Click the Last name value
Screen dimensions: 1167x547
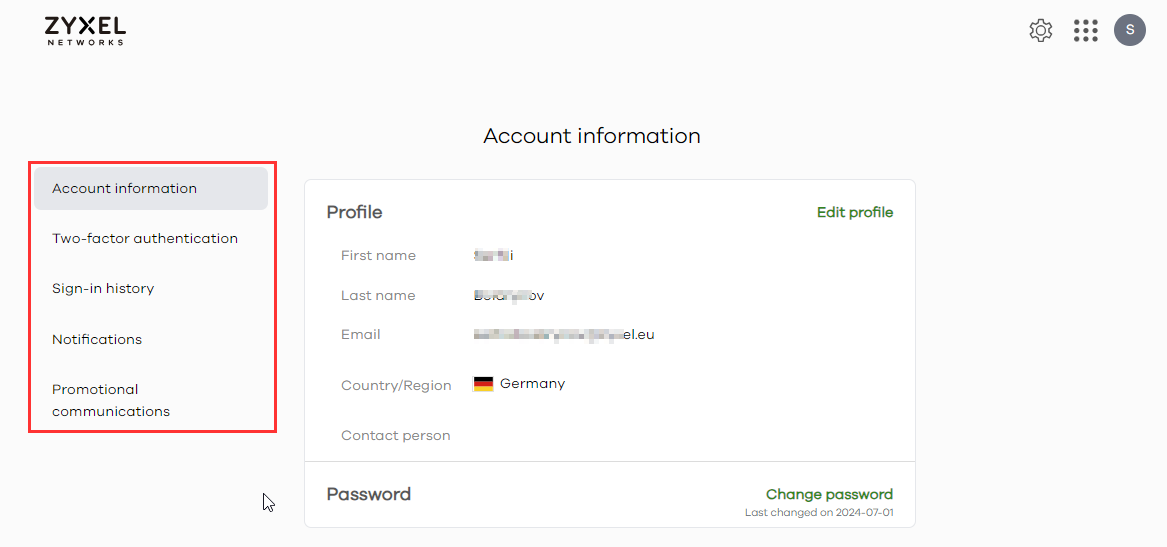coord(509,296)
